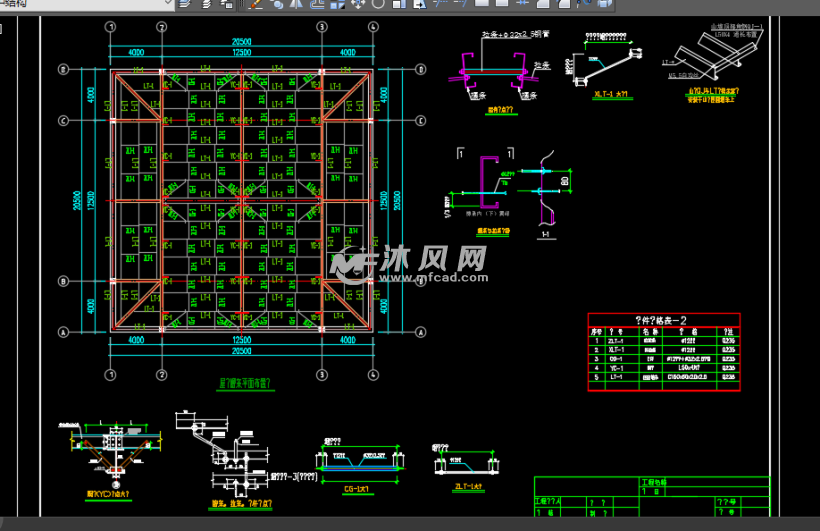Screen dimensions: 820x531
Task: Activate the Mirror tool
Action: click(x=297, y=4)
